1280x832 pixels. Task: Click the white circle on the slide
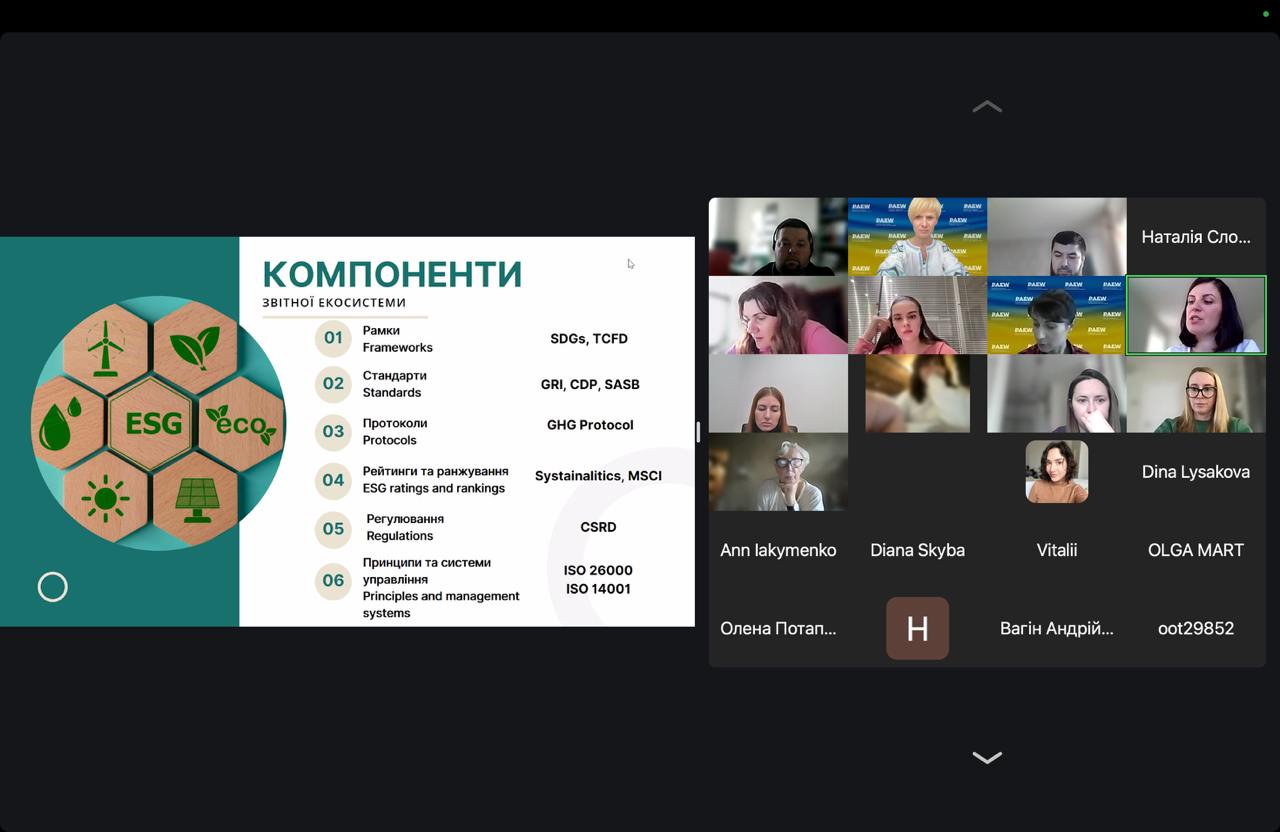click(53, 587)
